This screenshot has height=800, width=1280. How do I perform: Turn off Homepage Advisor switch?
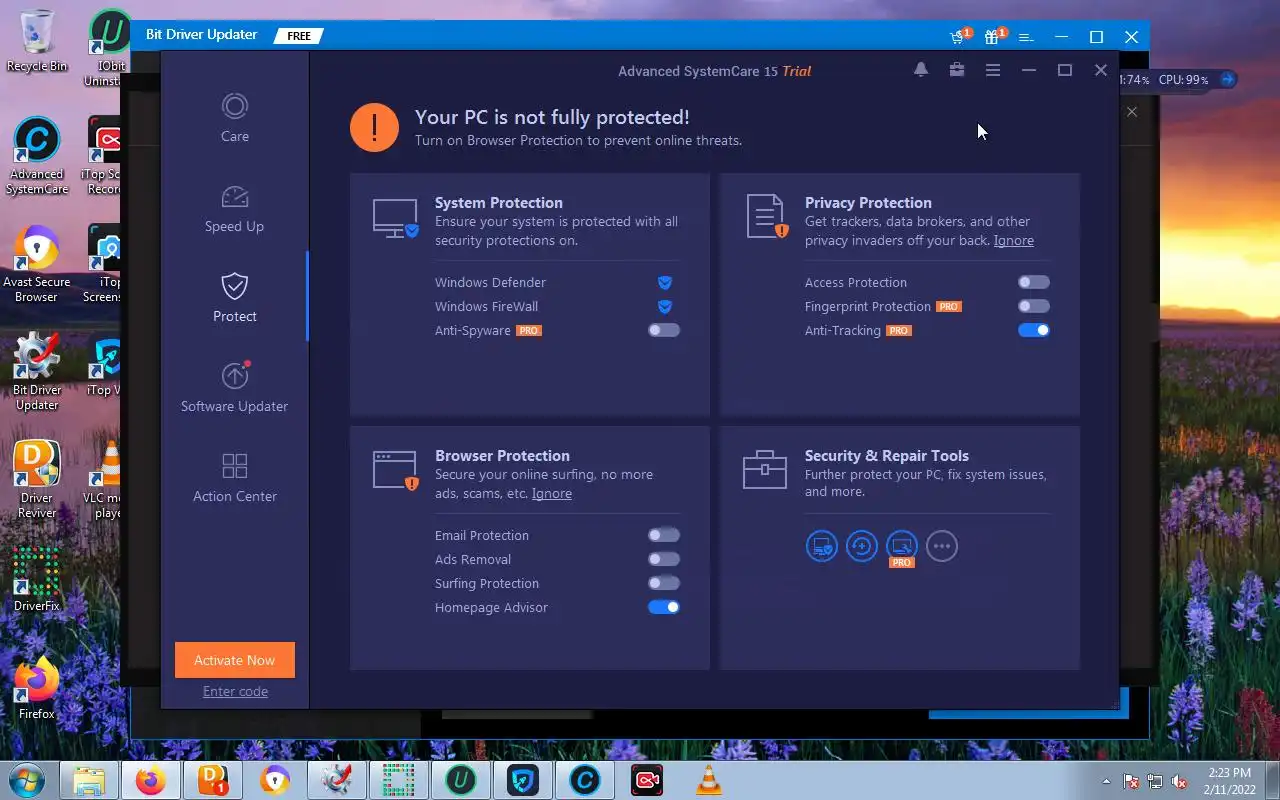(664, 607)
